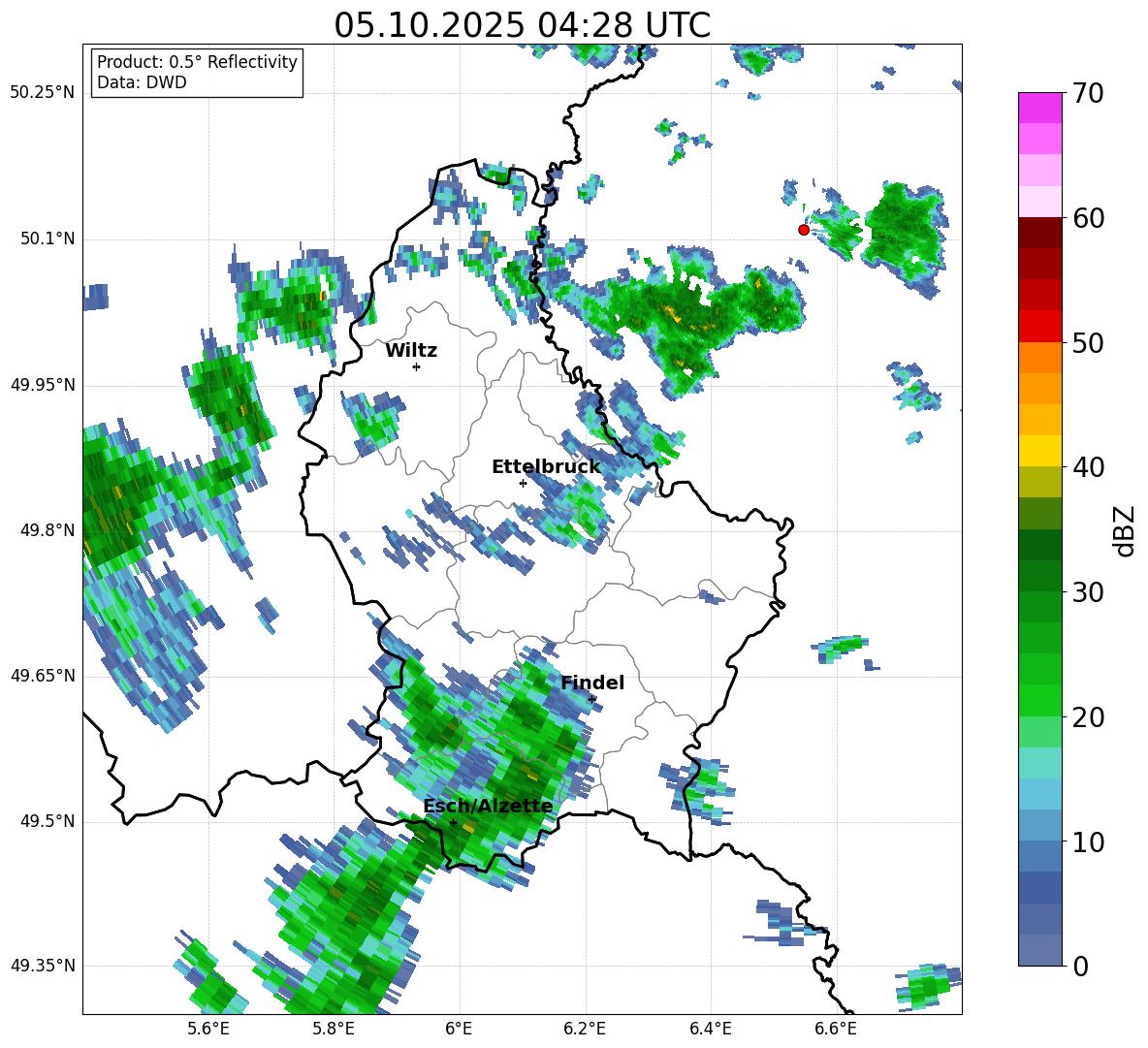Click the colorbar tick label 20
This screenshot has width=1148, height=1048.
point(1088,717)
